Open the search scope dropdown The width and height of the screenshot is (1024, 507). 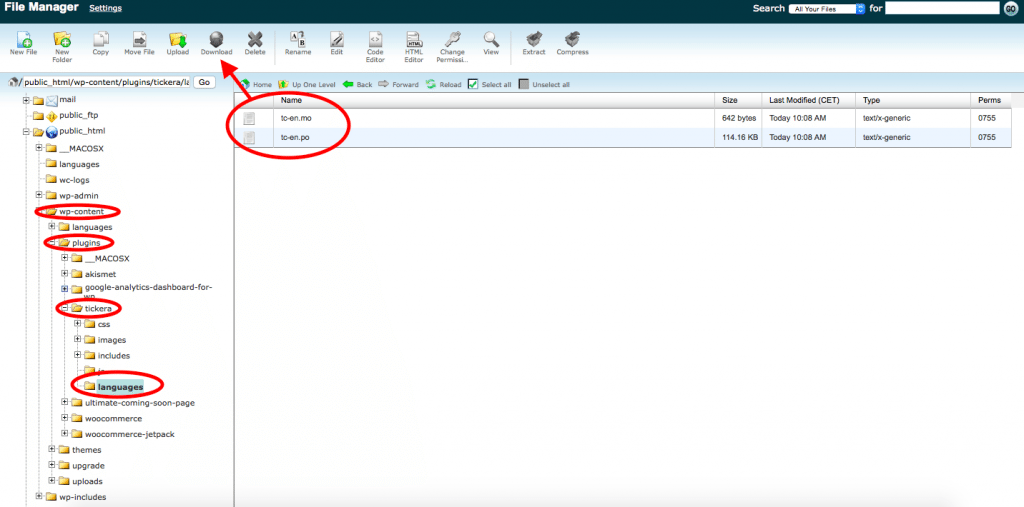click(x=827, y=8)
